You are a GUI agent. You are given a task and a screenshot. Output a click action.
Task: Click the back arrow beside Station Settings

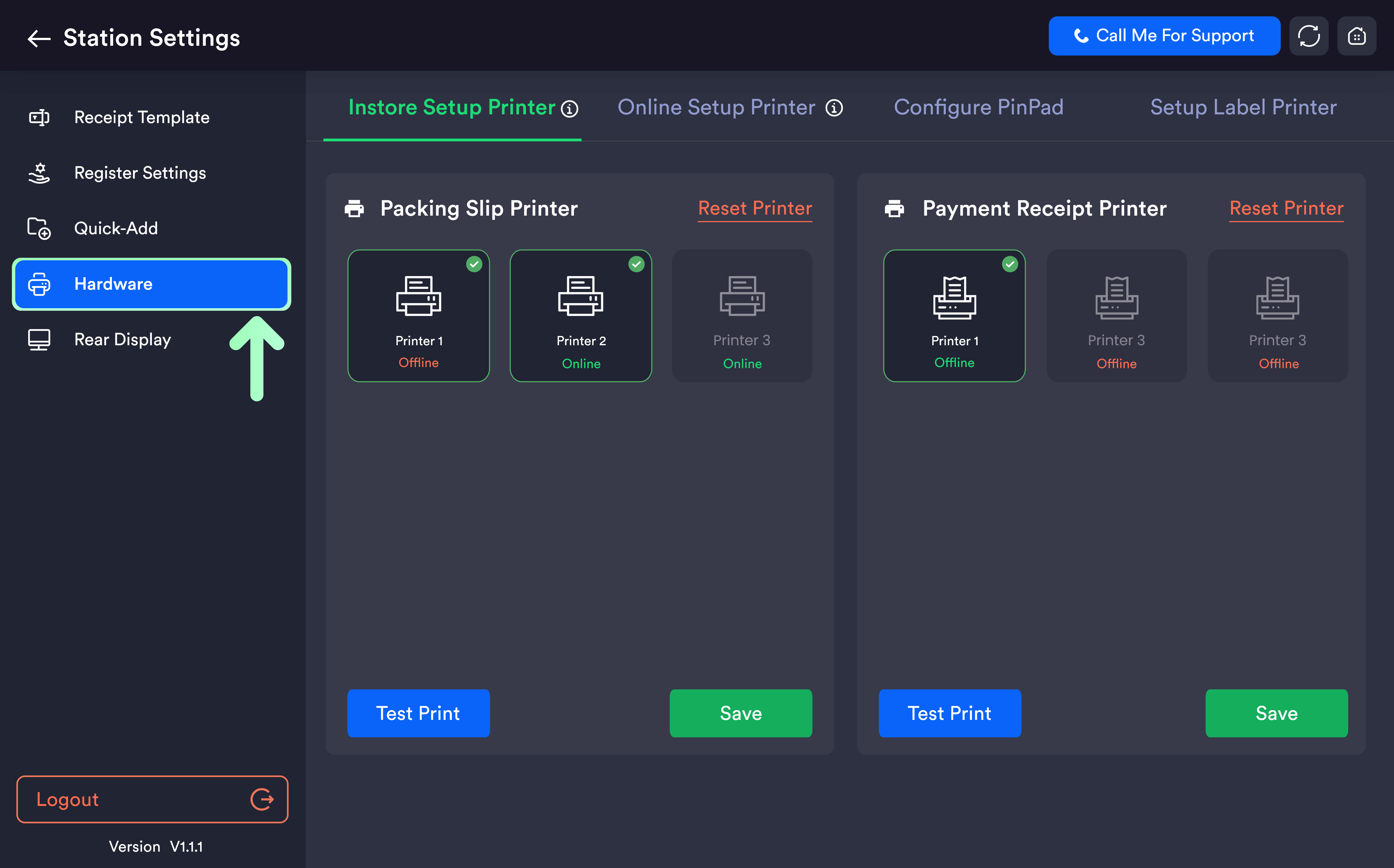[39, 38]
